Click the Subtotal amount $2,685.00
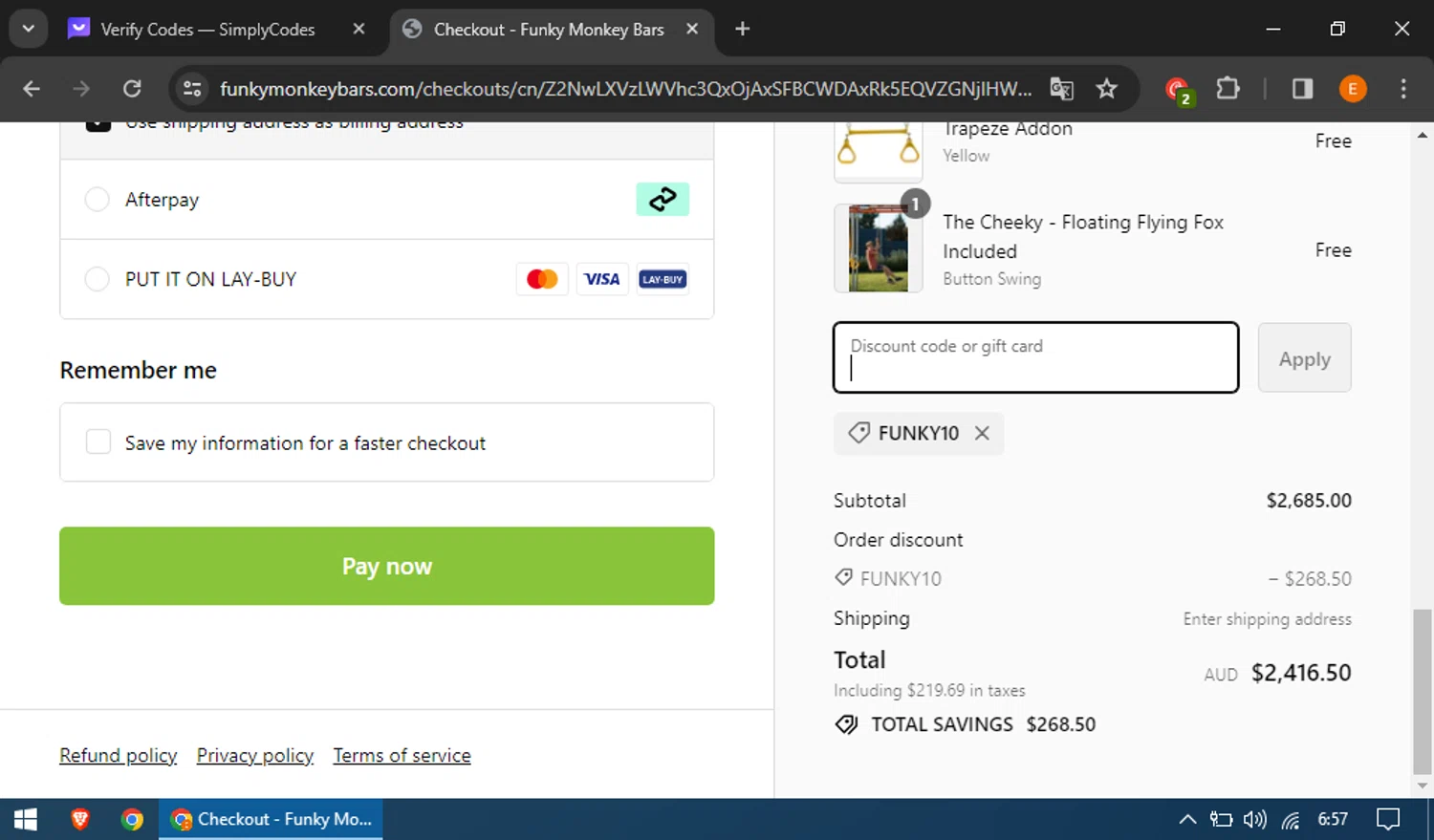The image size is (1434, 840). tap(1309, 500)
